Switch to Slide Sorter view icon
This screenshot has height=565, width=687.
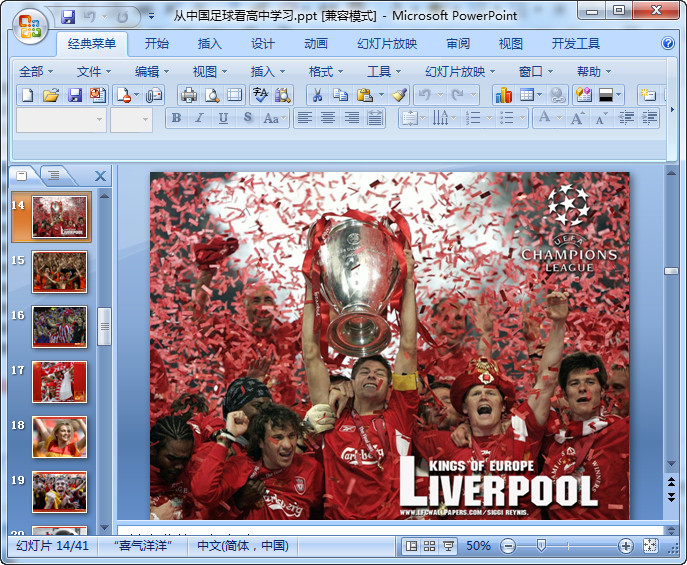[429, 546]
